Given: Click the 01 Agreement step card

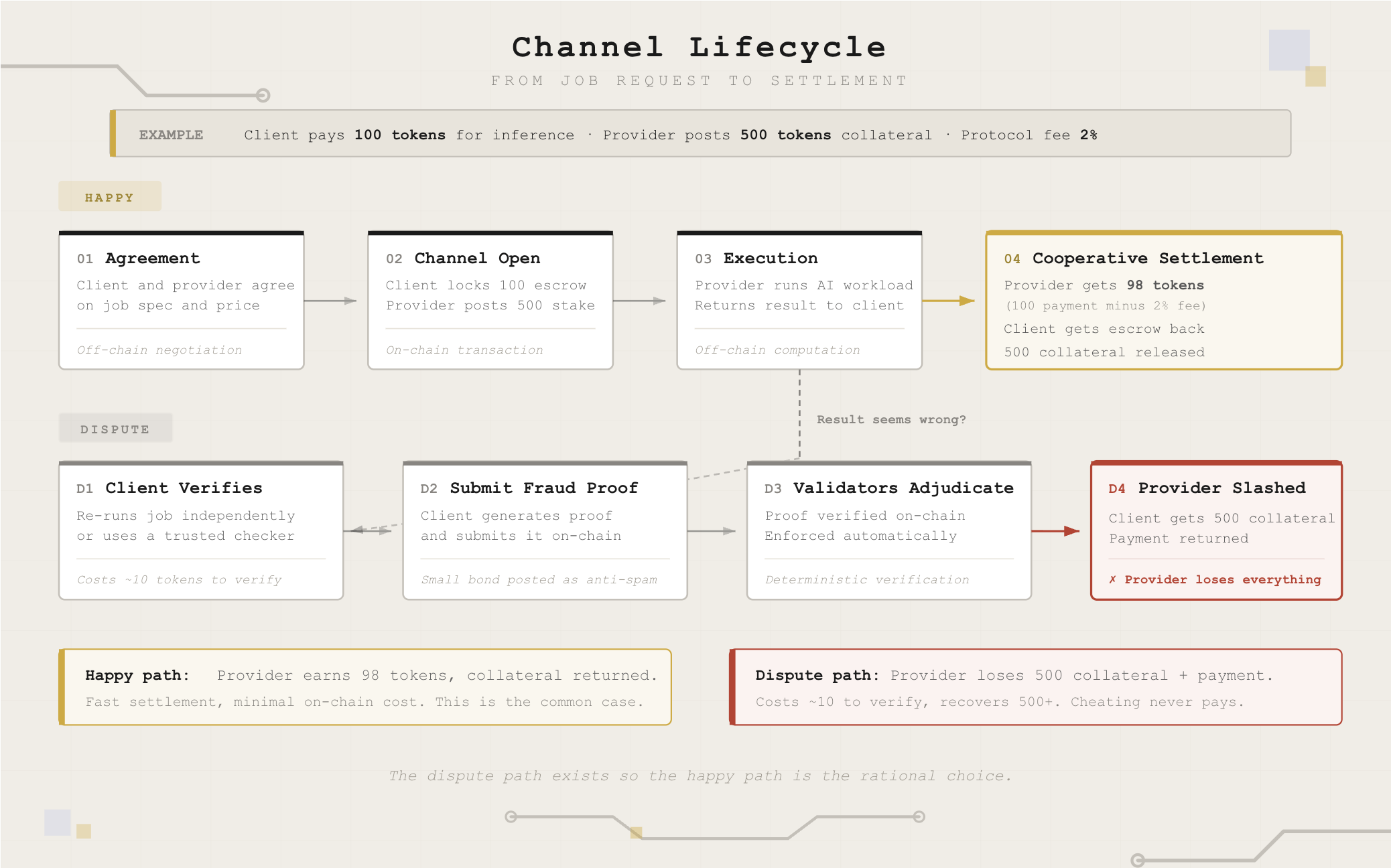Looking at the screenshot, I should [181, 301].
